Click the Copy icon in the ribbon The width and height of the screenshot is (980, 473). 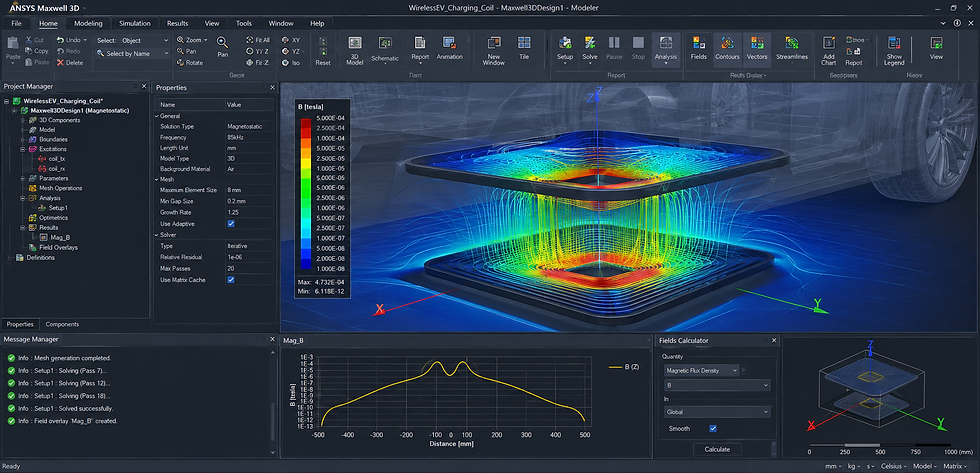coord(29,51)
